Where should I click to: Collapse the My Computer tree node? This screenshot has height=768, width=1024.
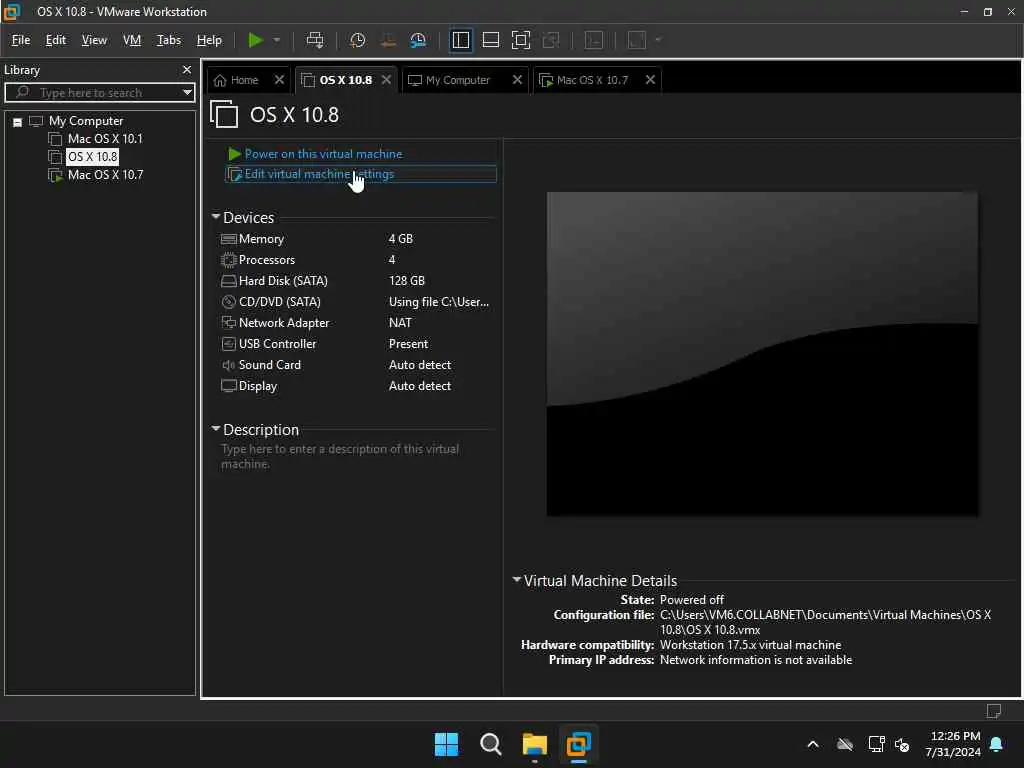18,122
